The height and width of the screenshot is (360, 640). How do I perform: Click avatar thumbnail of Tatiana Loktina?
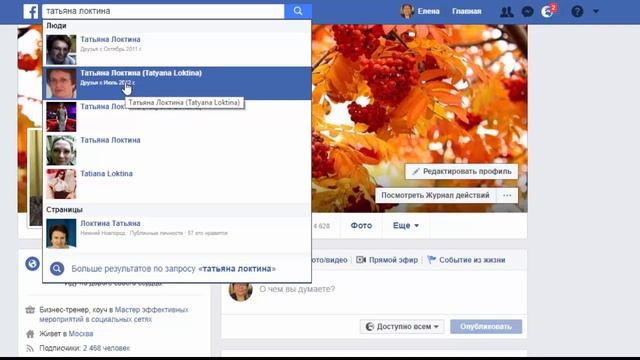click(61, 184)
